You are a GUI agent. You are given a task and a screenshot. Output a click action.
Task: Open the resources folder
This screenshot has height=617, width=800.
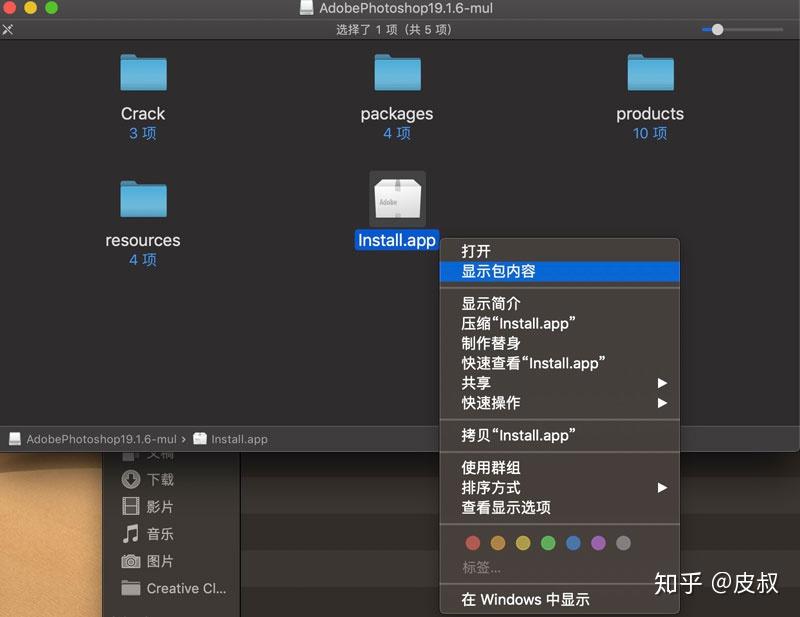click(x=142, y=198)
